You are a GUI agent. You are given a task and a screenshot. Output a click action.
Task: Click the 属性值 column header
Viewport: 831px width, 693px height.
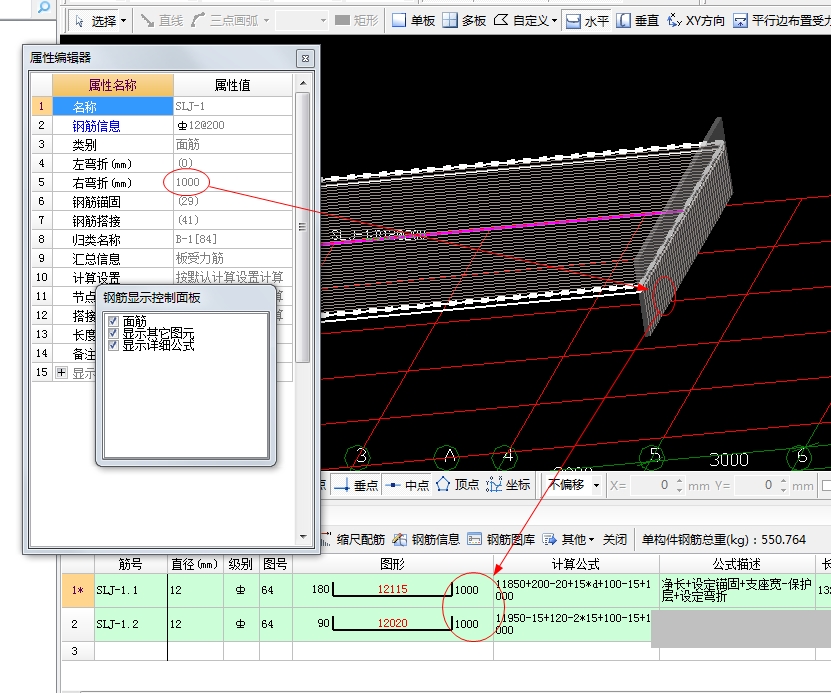[x=233, y=85]
